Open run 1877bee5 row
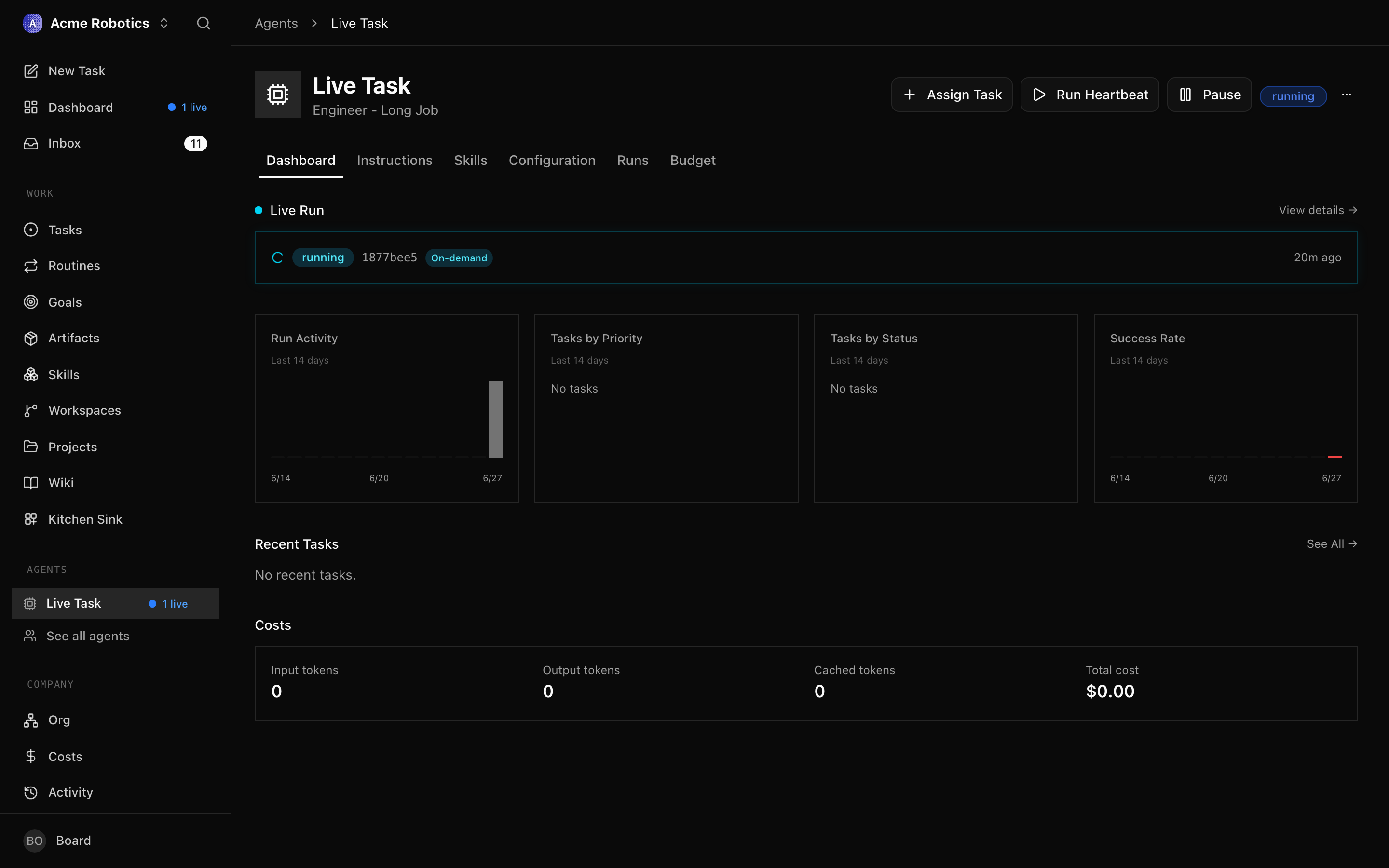 click(806, 257)
